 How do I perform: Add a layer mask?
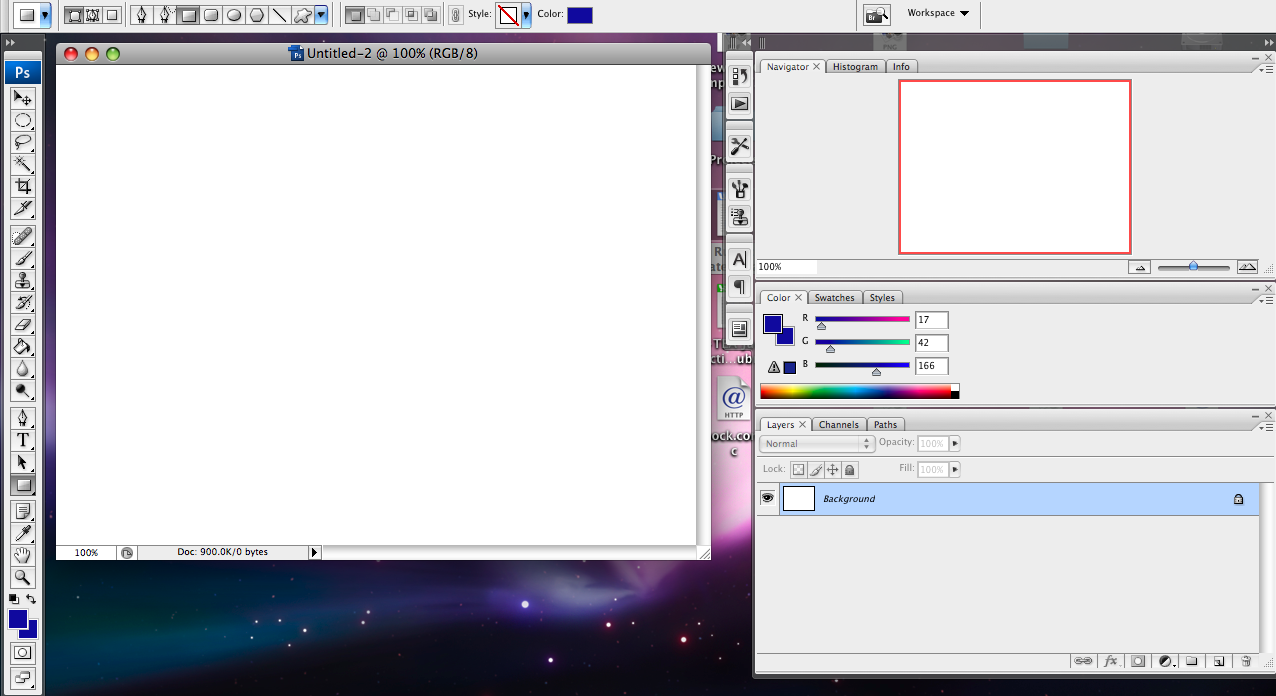pyautogui.click(x=1138, y=661)
